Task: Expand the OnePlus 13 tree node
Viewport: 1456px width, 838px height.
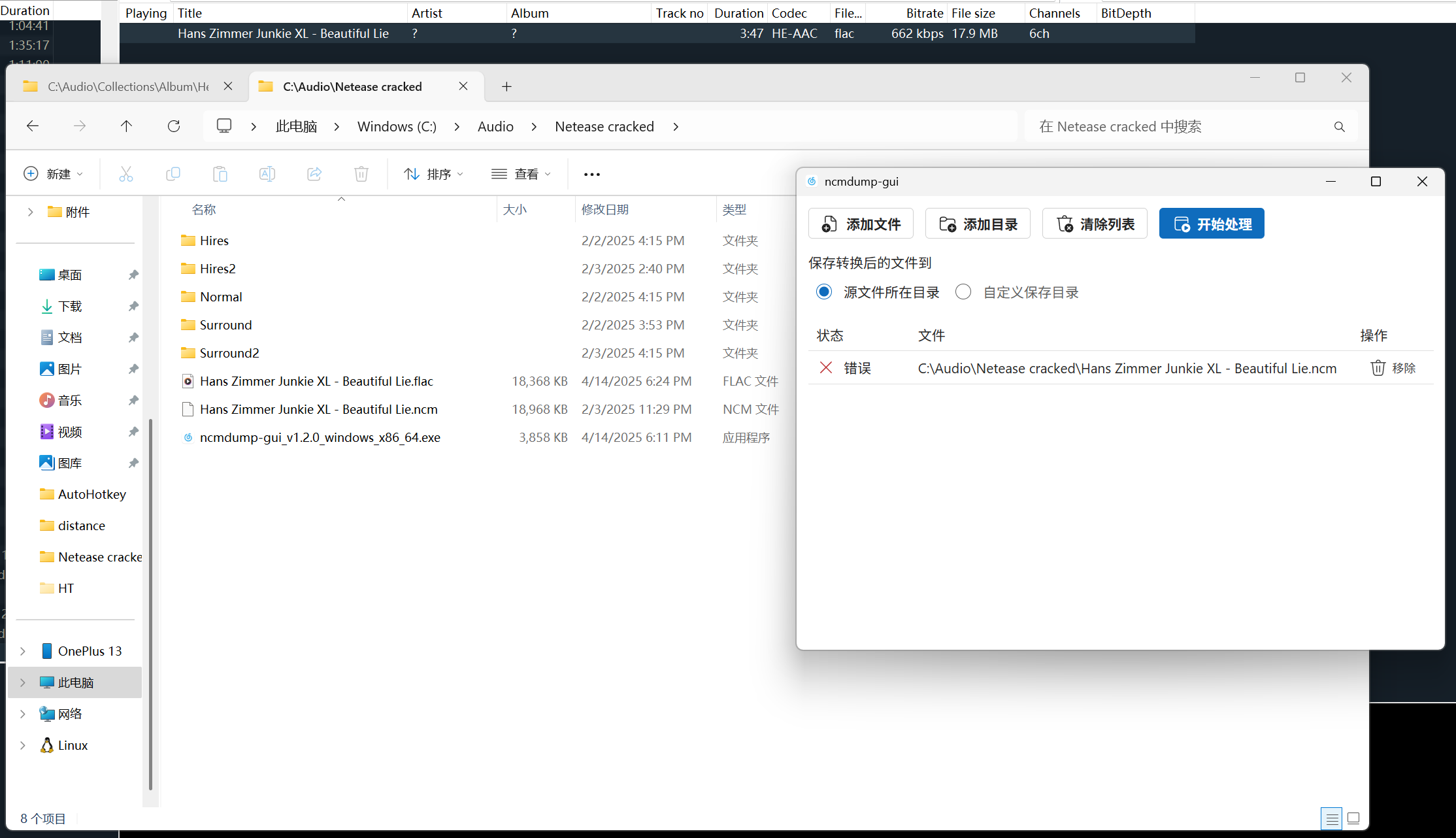Action: coord(23,651)
